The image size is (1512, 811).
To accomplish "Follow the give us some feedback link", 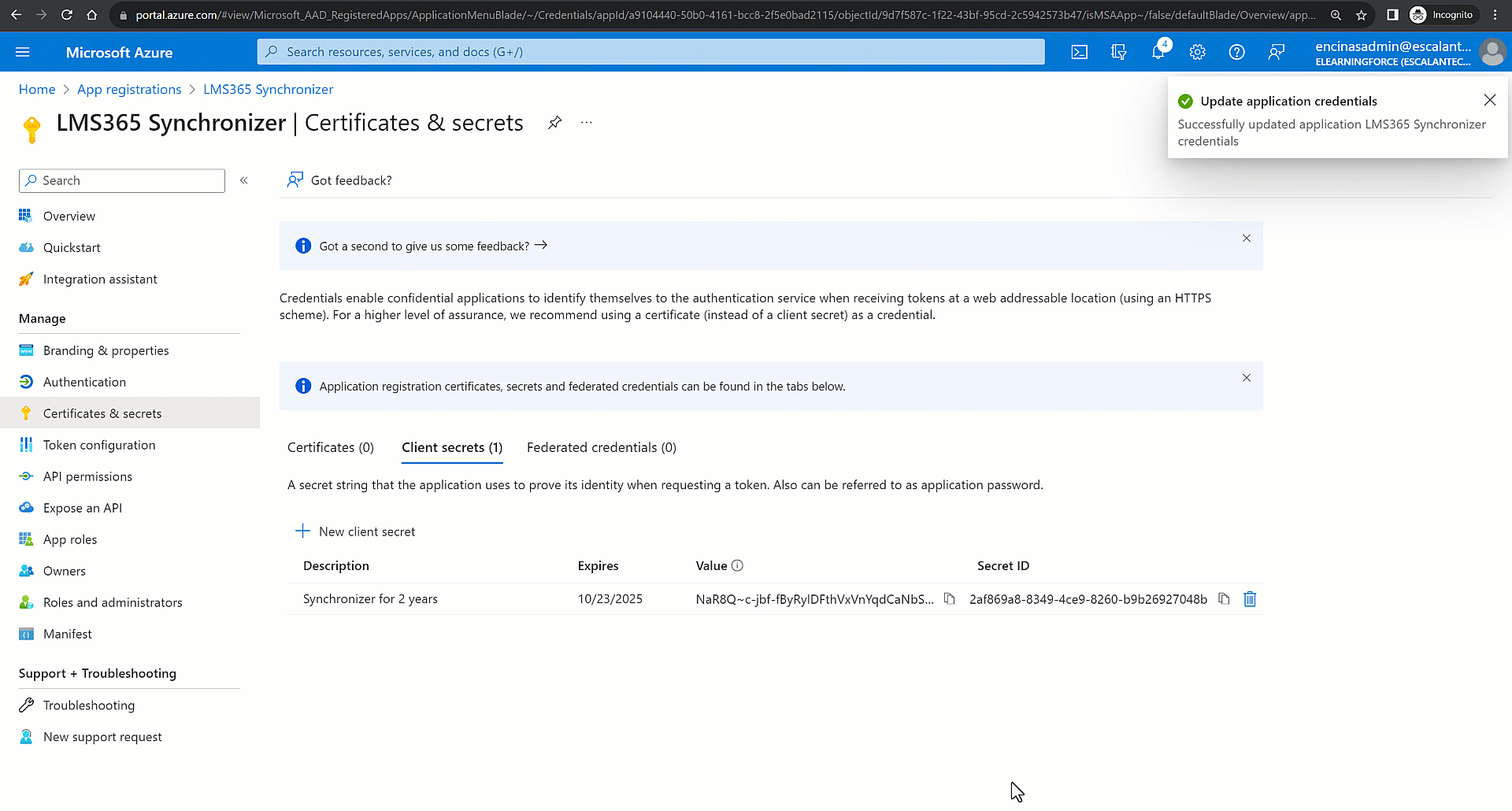I will pyautogui.click(x=433, y=246).
